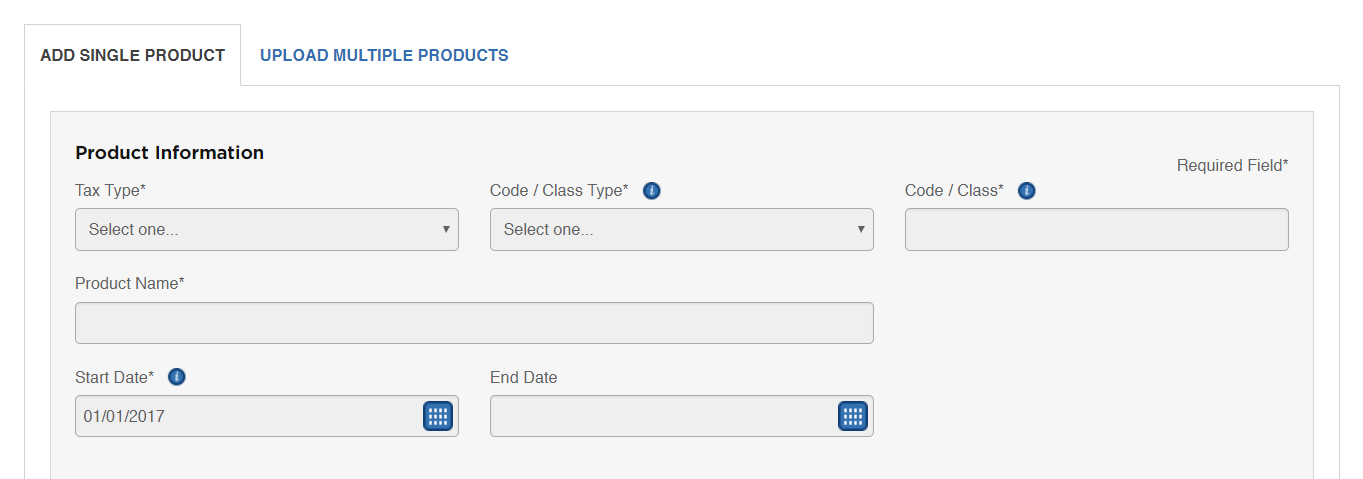Open the End Date calendar picker

click(852, 416)
